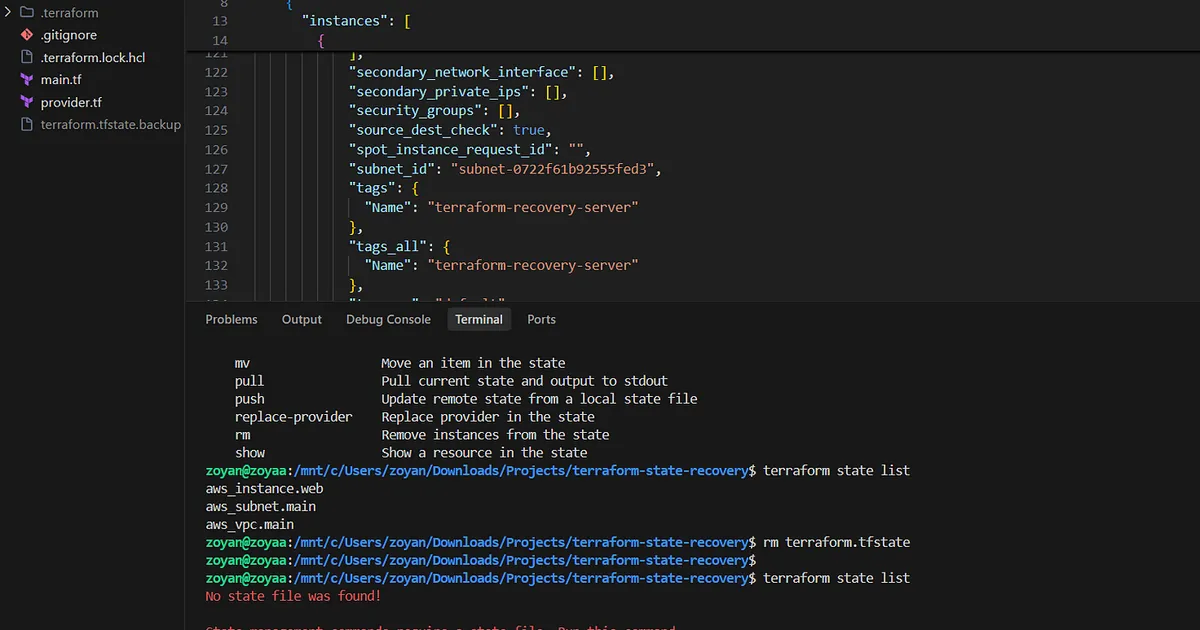
Task: Click the "push" subcommand in terminal help
Action: tap(250, 398)
